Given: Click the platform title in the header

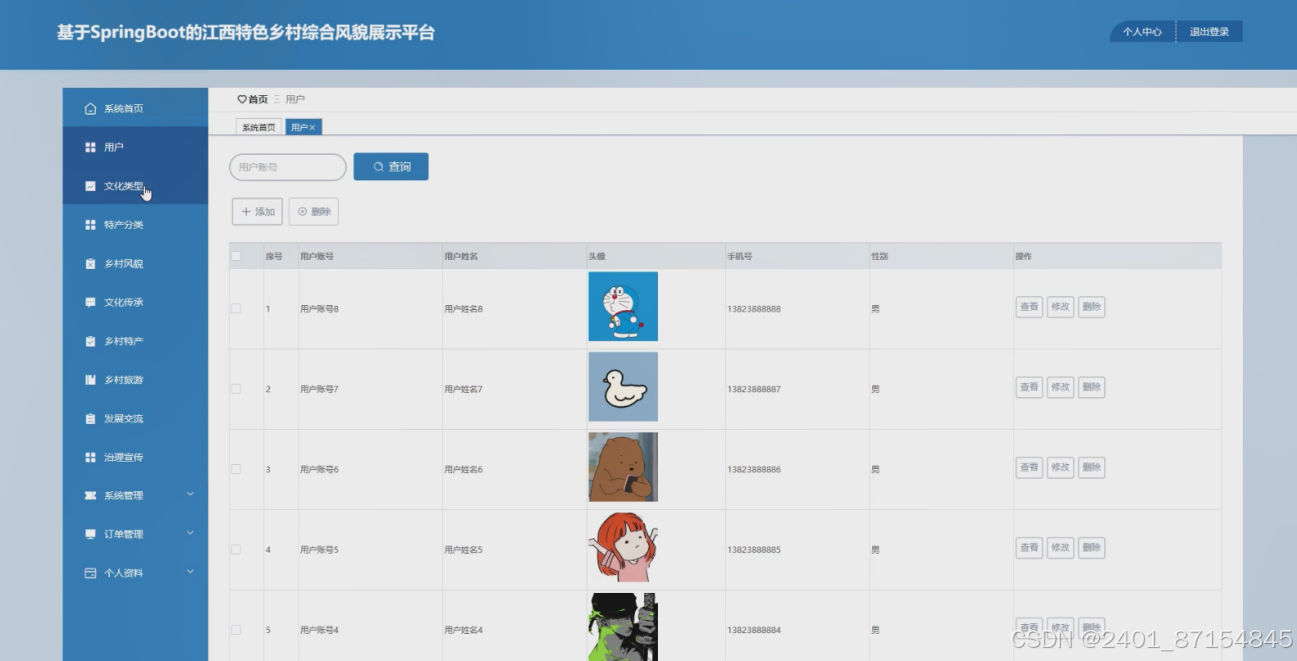Looking at the screenshot, I should pyautogui.click(x=246, y=32).
